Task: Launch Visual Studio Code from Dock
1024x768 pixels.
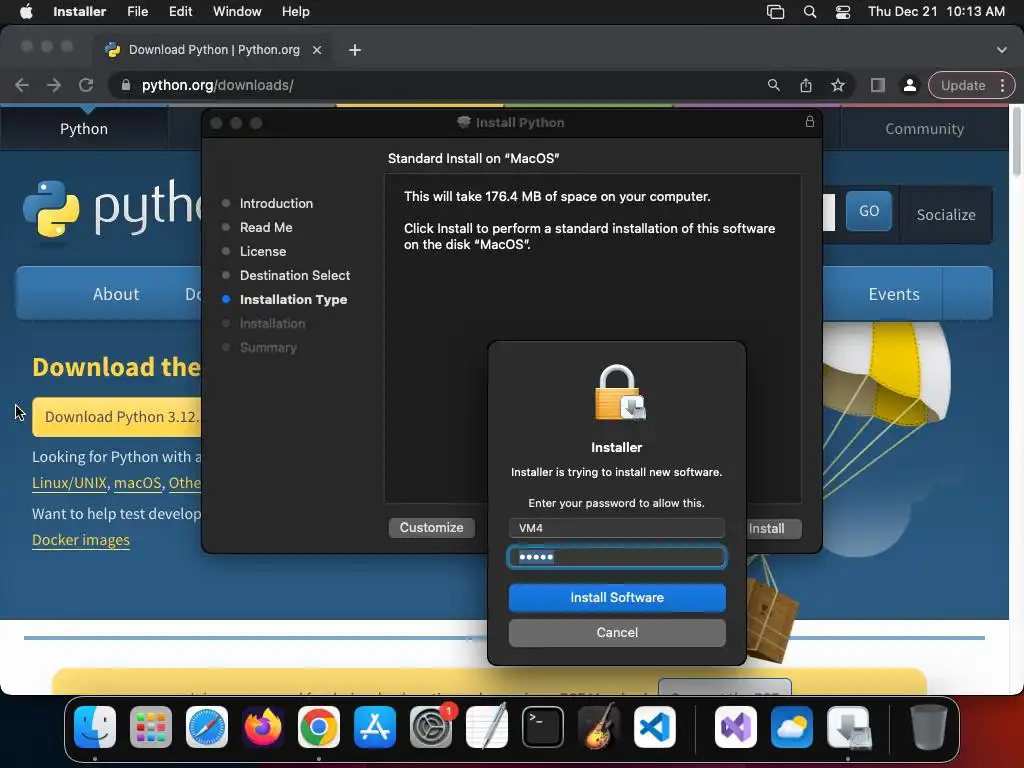Action: [654, 727]
